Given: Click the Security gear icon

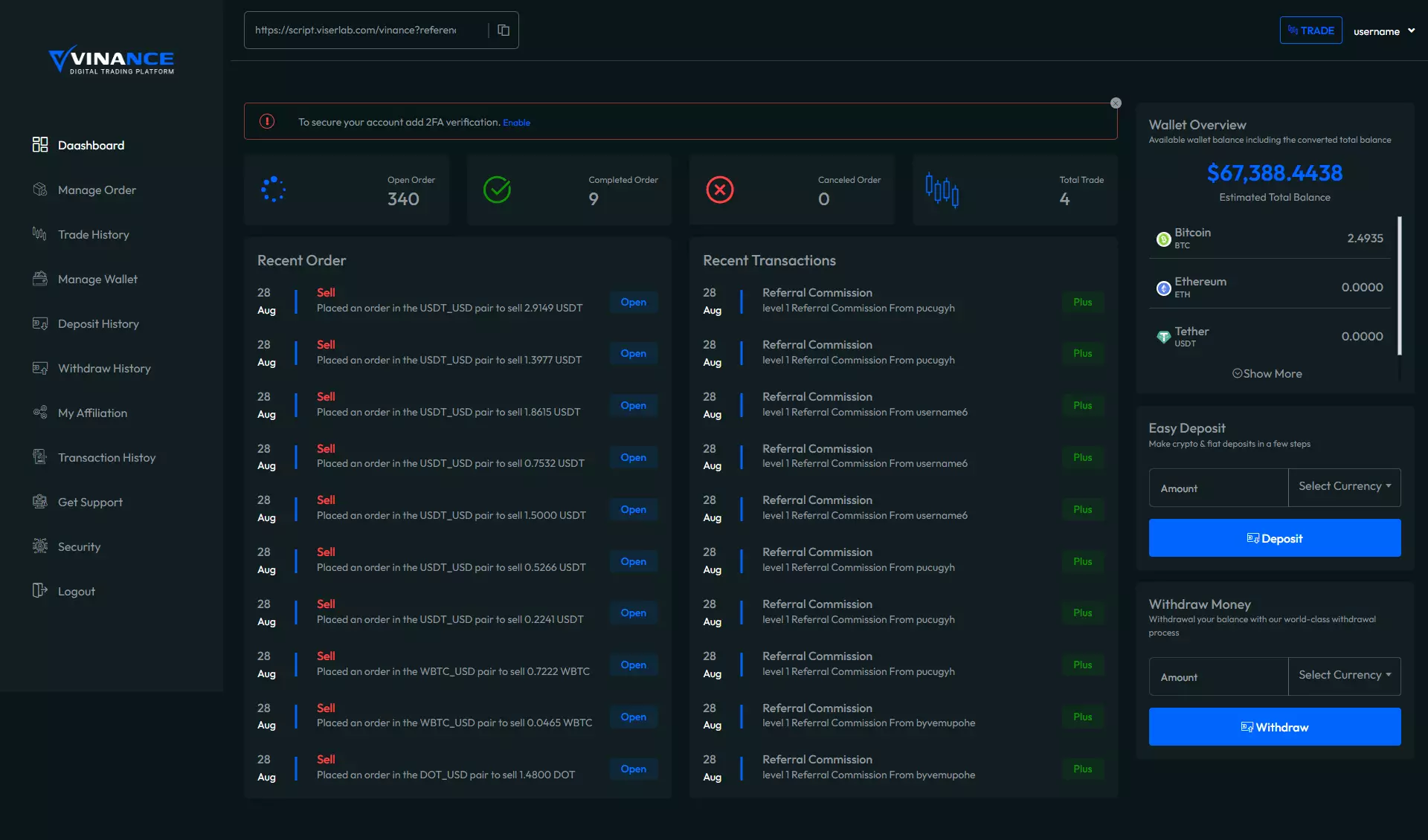Looking at the screenshot, I should point(40,546).
